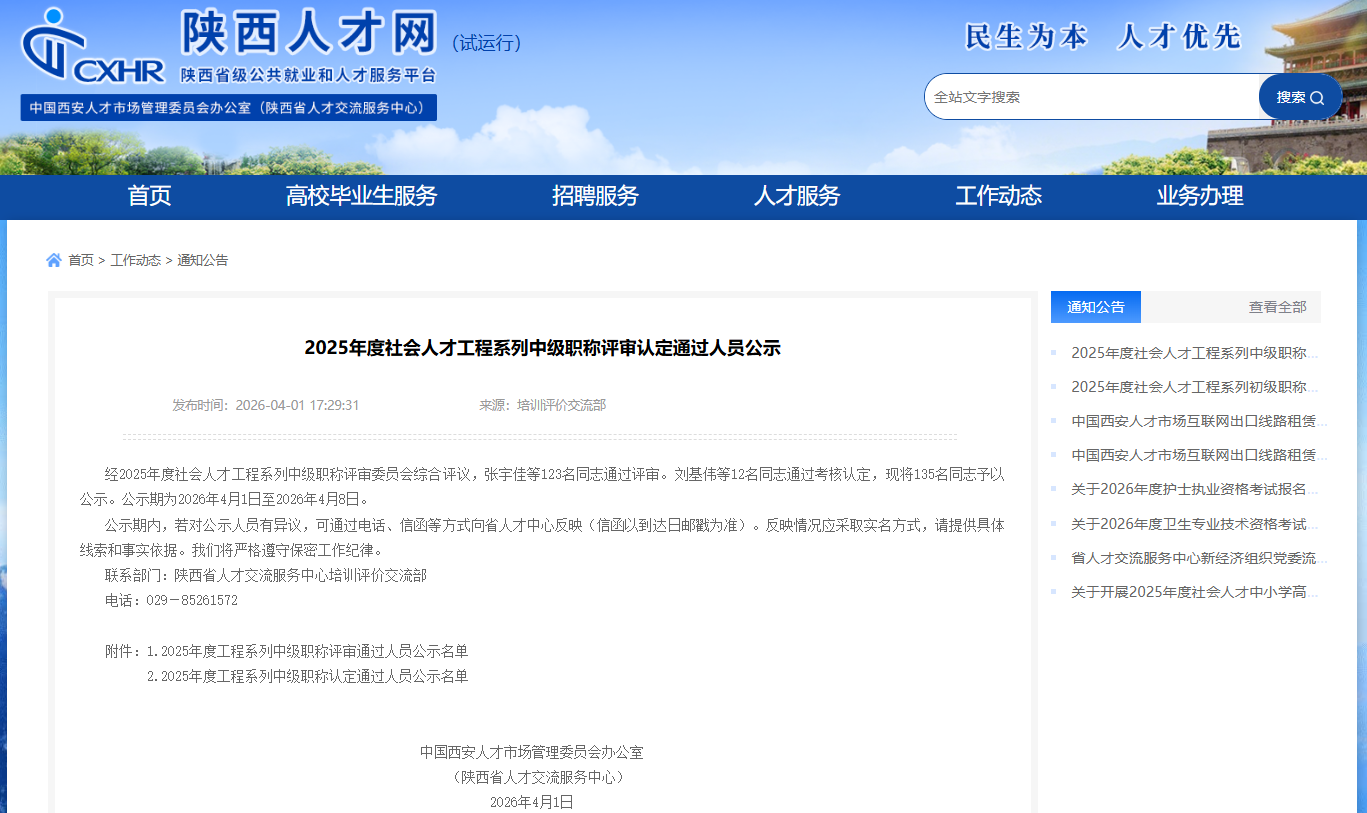Select 业务办理 navigation item
The height and width of the screenshot is (813, 1367).
(x=1200, y=196)
